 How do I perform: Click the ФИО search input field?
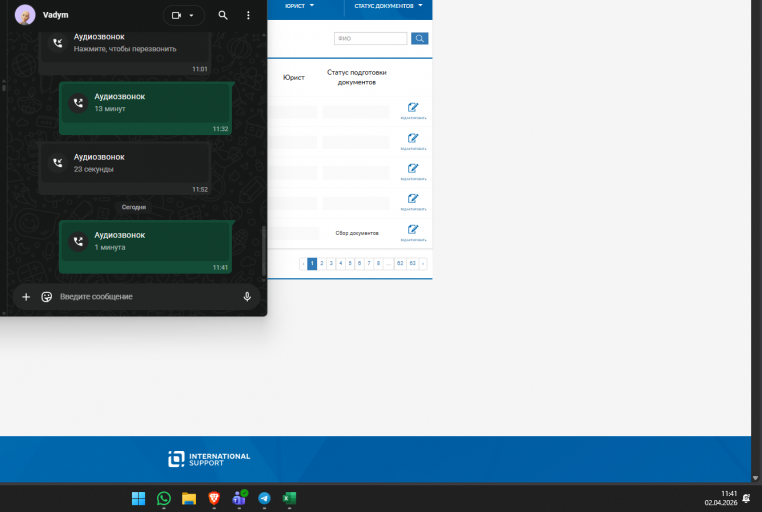(370, 38)
